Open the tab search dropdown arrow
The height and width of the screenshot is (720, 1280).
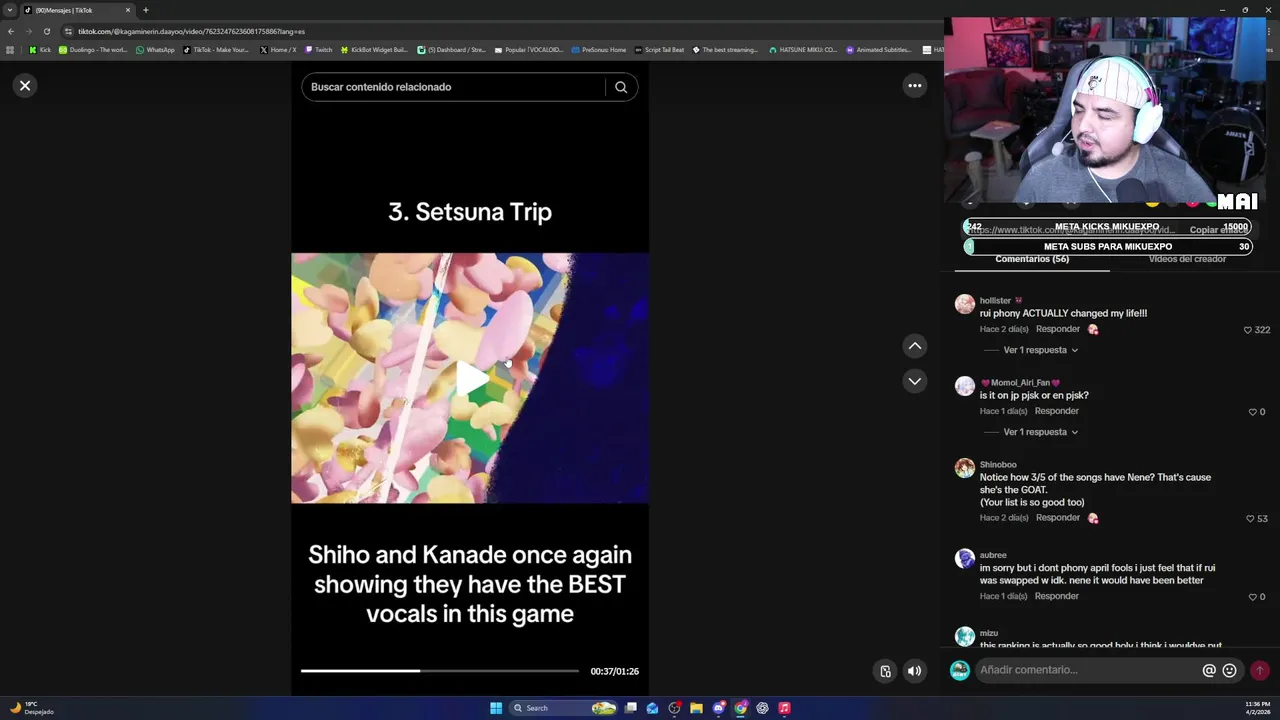point(8,10)
